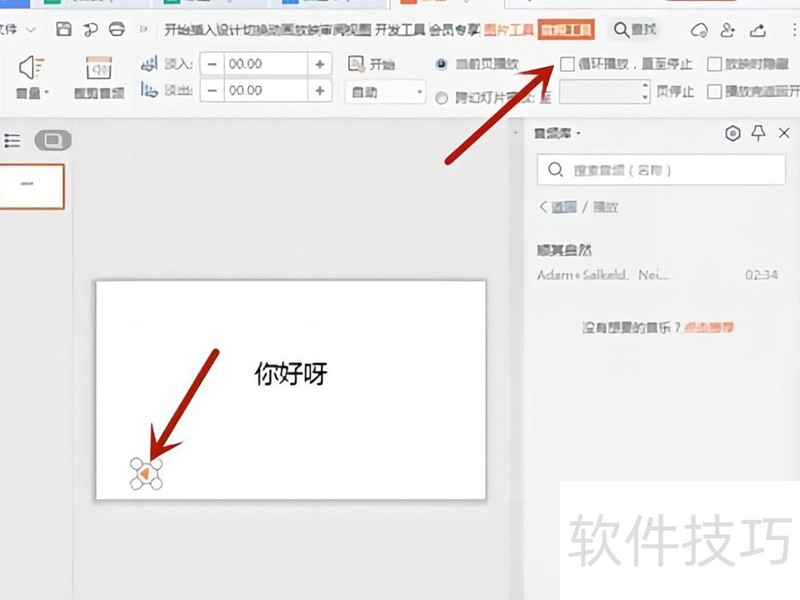Expand the quick access toolbar overflow arrow
This screenshot has width=800, height=600.
(x=143, y=30)
